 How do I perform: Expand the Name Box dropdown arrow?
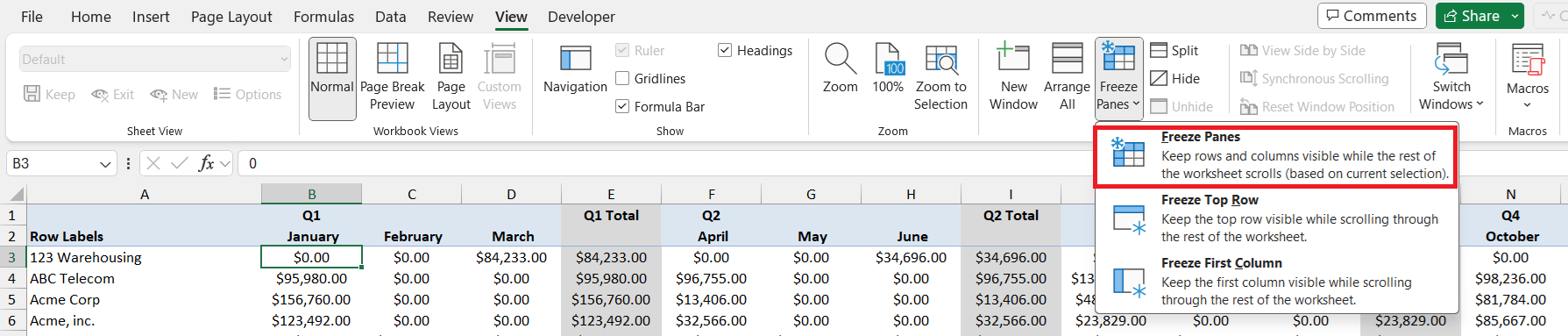click(x=105, y=164)
